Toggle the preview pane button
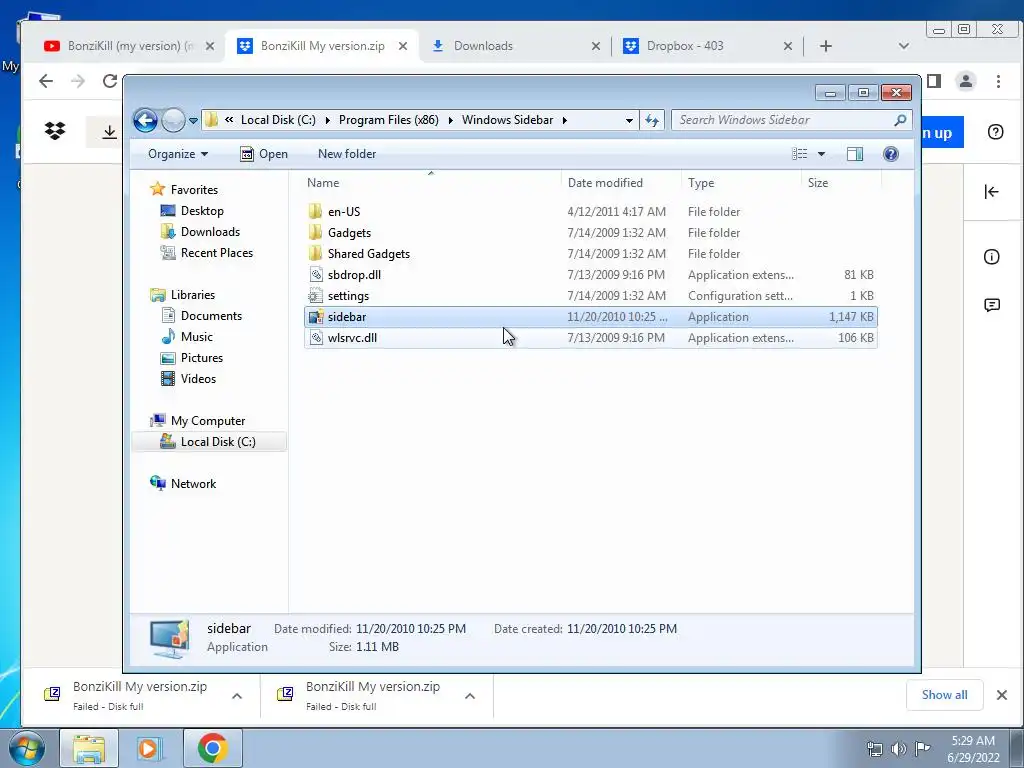Screen dimensions: 1024x768 [854, 154]
